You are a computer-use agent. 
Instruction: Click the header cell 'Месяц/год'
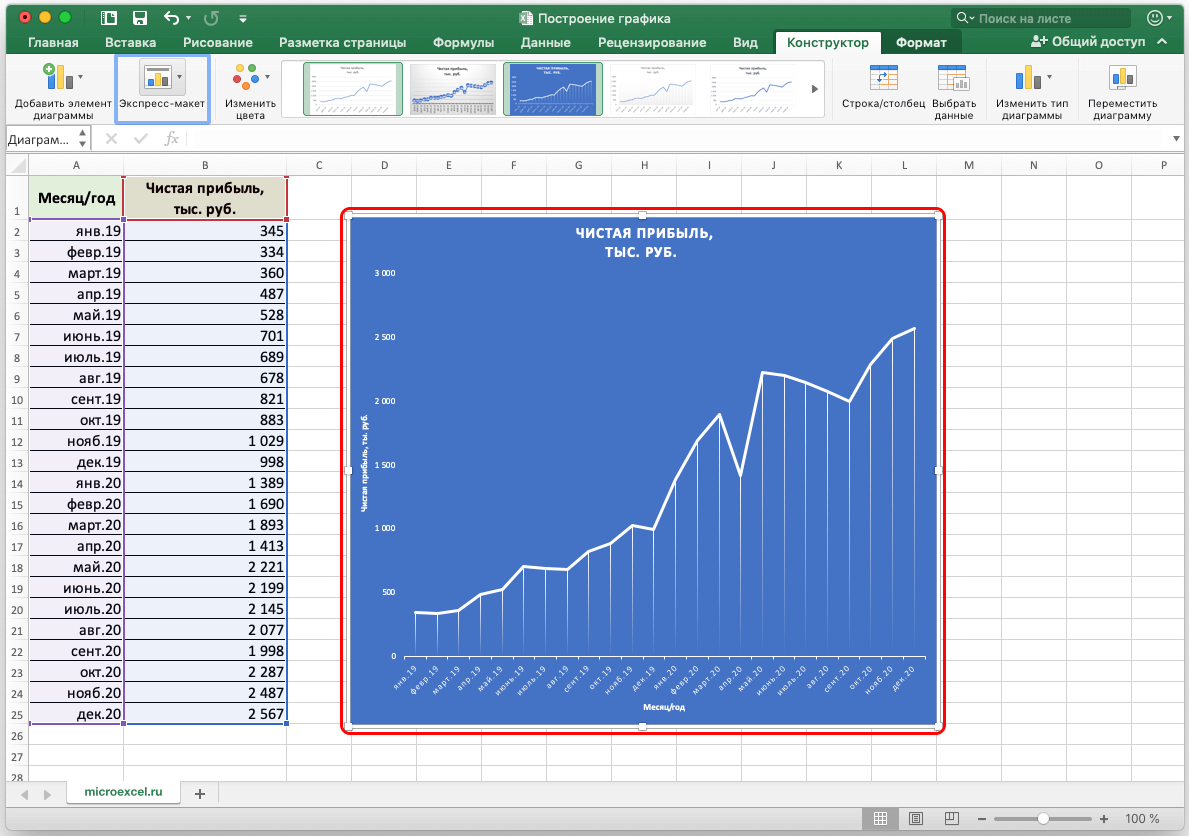(x=76, y=198)
